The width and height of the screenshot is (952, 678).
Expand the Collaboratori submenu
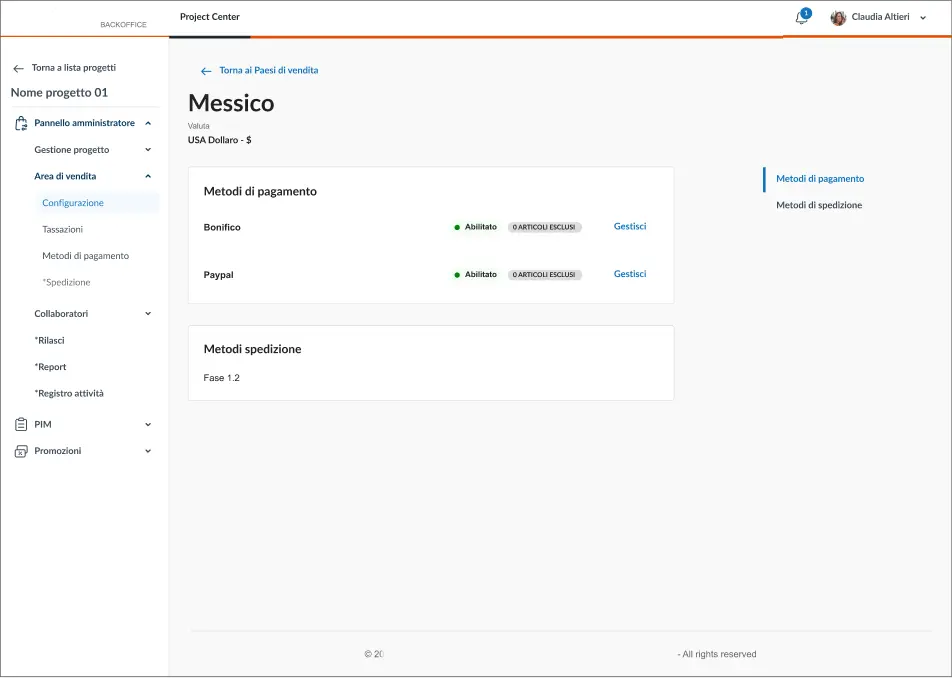148,314
